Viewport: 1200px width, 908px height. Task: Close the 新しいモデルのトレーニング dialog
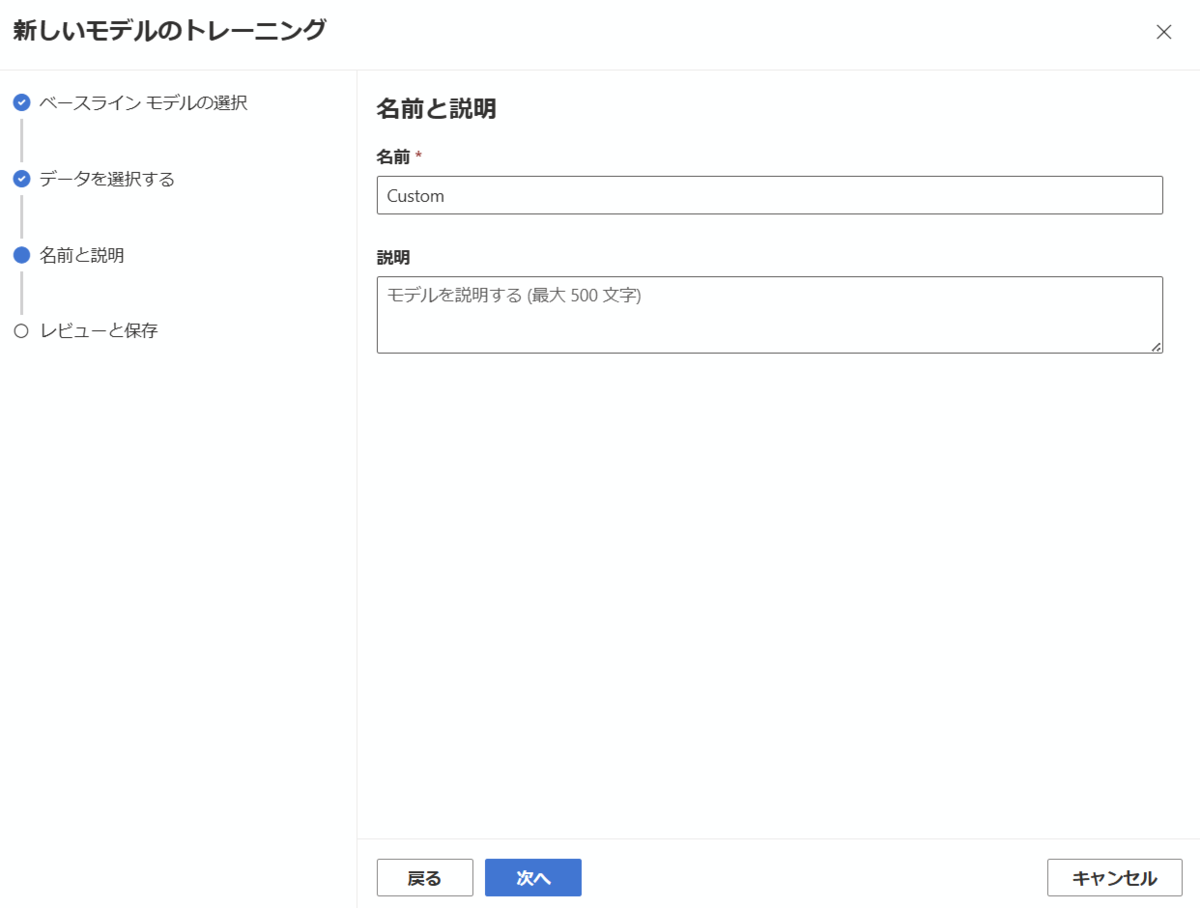pos(1163,32)
